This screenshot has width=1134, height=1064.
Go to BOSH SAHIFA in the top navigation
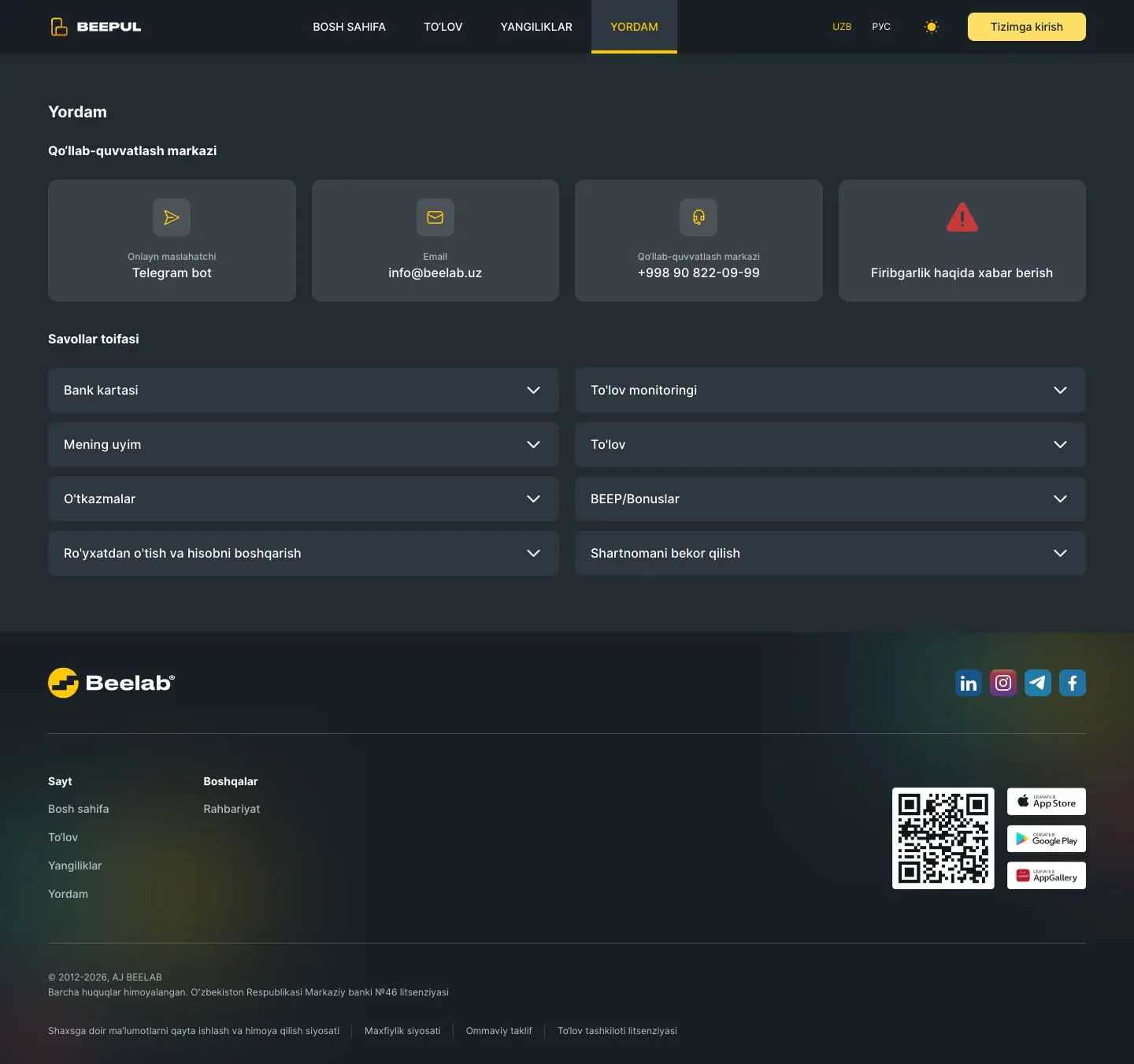point(350,27)
